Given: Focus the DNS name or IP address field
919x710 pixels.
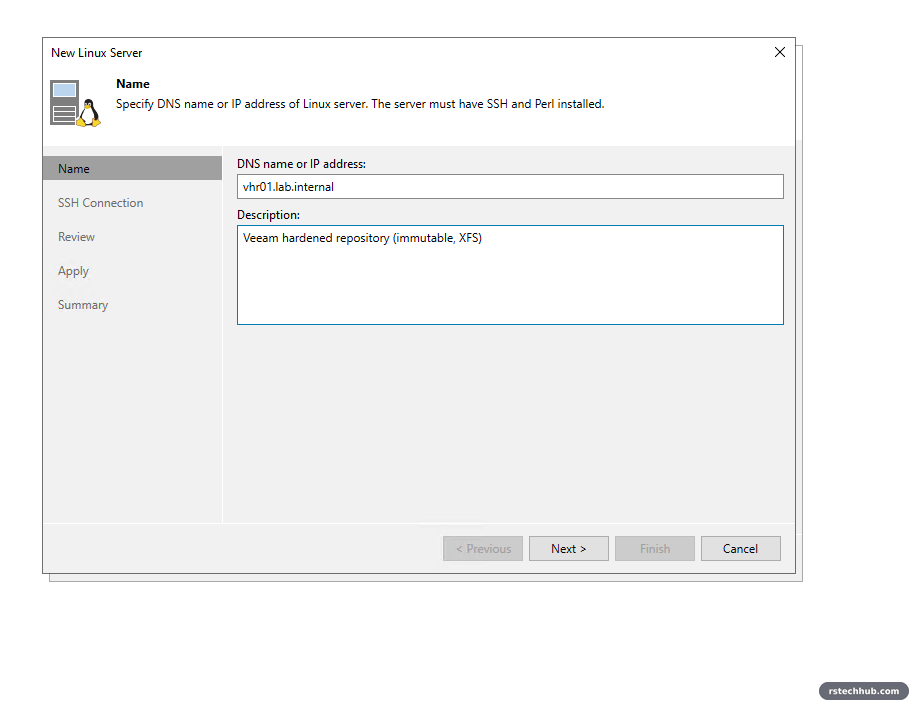Looking at the screenshot, I should coord(510,186).
